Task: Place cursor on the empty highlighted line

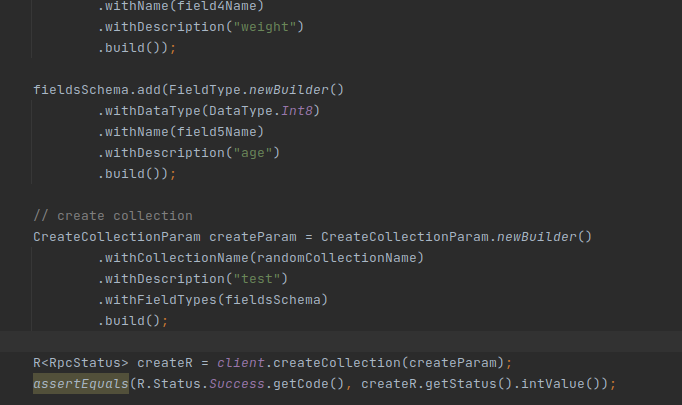Action: coord(341,341)
